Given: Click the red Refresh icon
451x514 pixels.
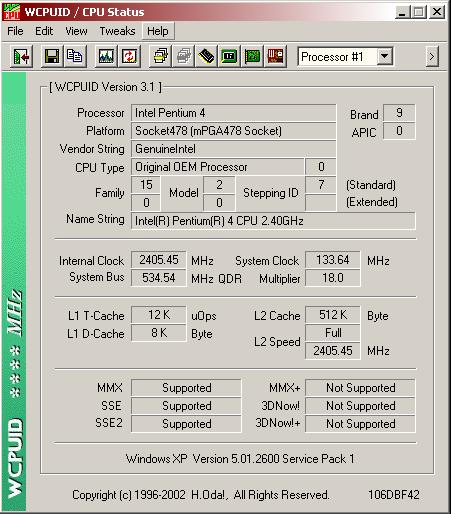Looking at the screenshot, I should (129, 56).
